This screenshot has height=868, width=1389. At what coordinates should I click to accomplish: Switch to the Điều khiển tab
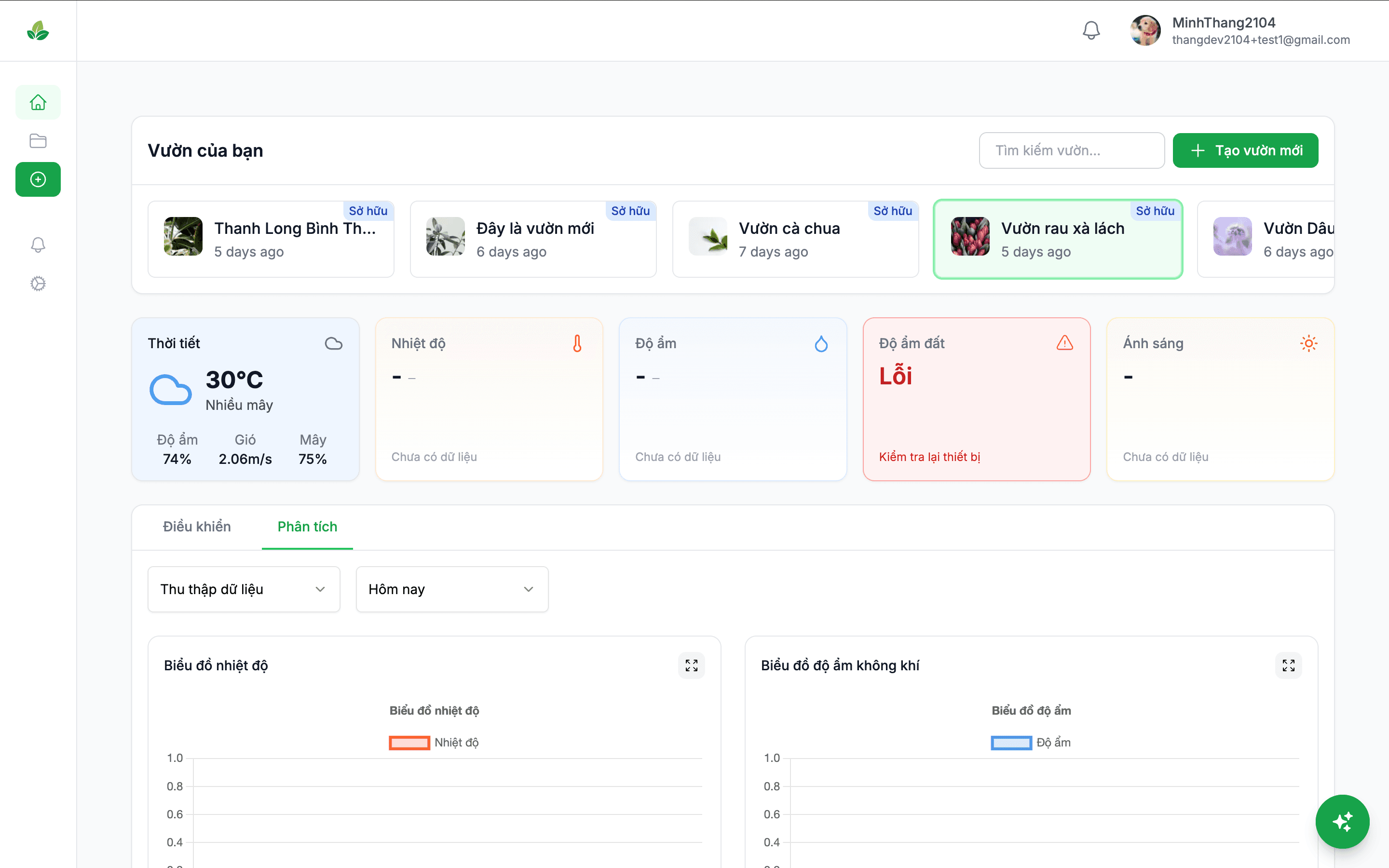click(x=197, y=527)
